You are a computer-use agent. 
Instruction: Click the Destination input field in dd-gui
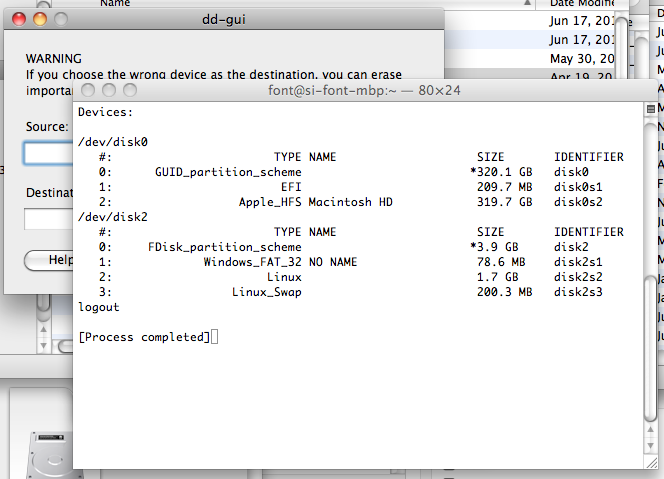pos(48,219)
